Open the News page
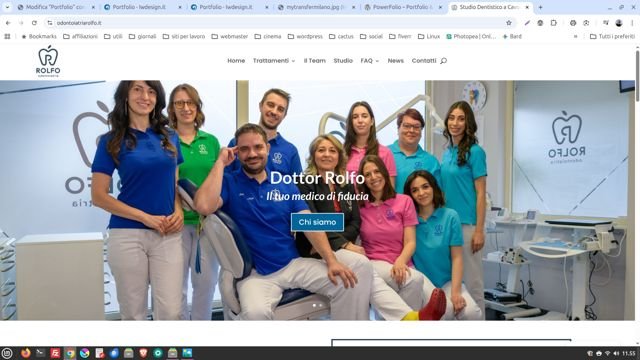Image resolution: width=640 pixels, height=360 pixels. pyautogui.click(x=396, y=61)
